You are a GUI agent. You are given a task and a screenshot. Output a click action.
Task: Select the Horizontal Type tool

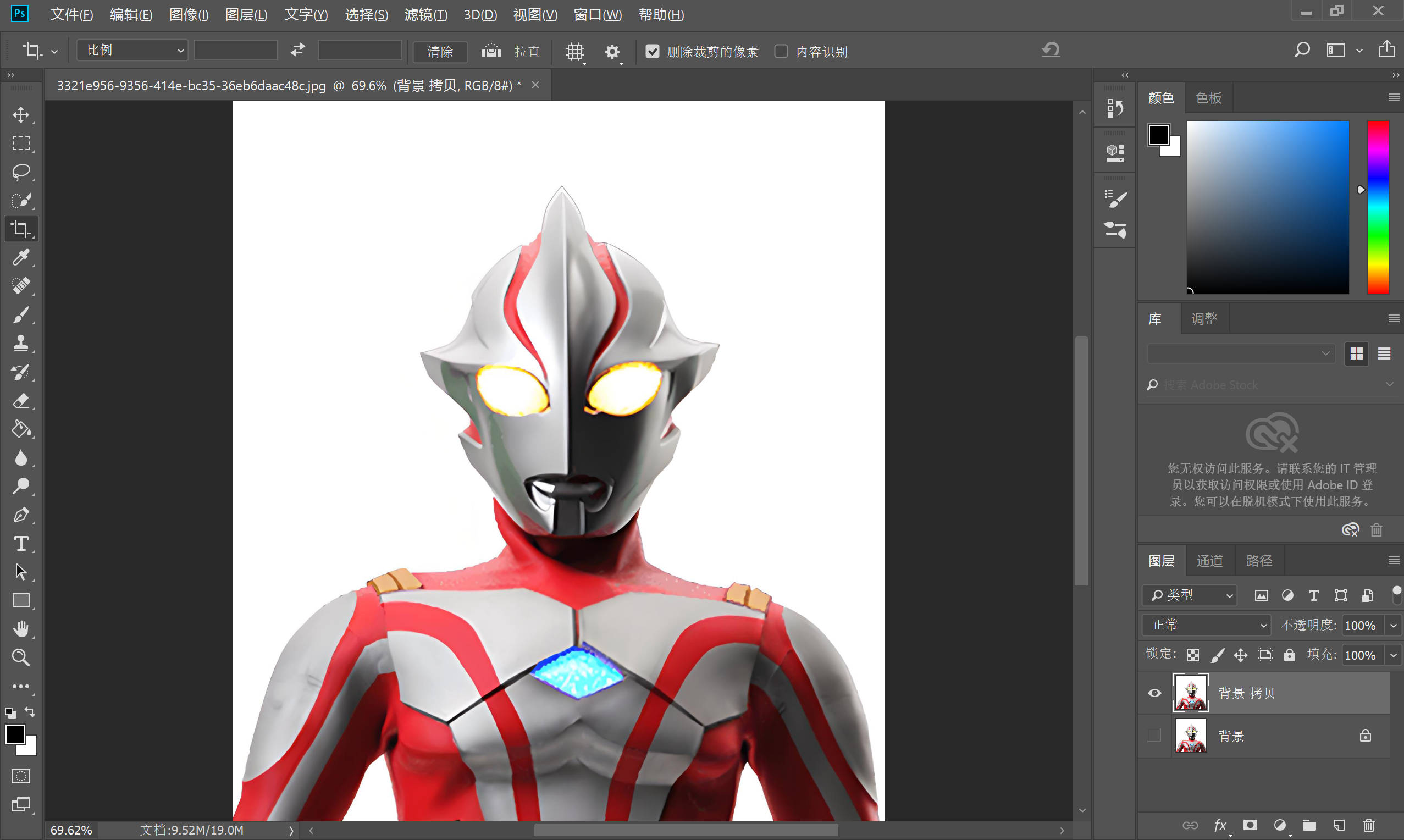coord(21,543)
